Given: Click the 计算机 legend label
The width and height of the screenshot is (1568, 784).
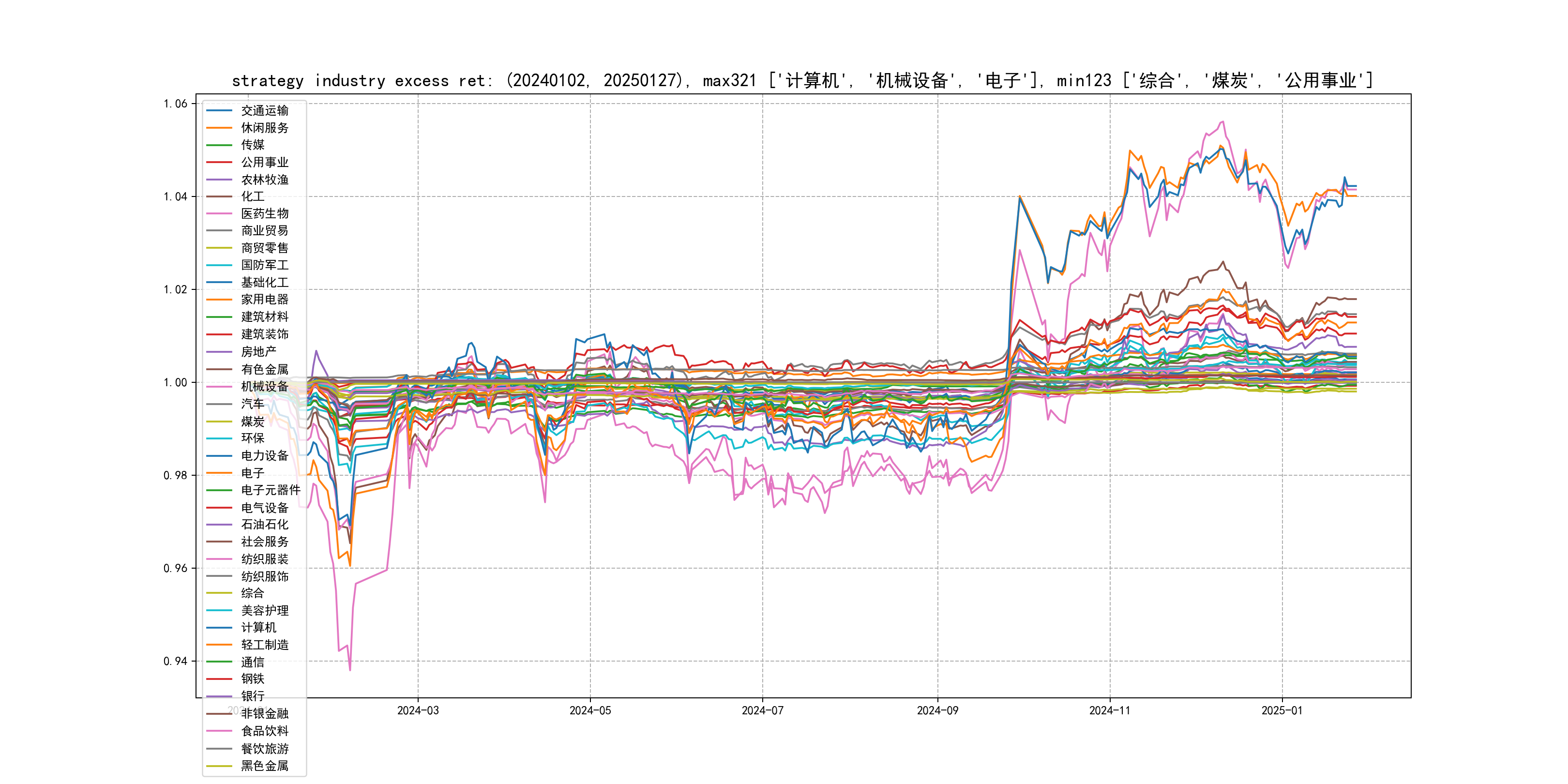Looking at the screenshot, I should coord(258,628).
